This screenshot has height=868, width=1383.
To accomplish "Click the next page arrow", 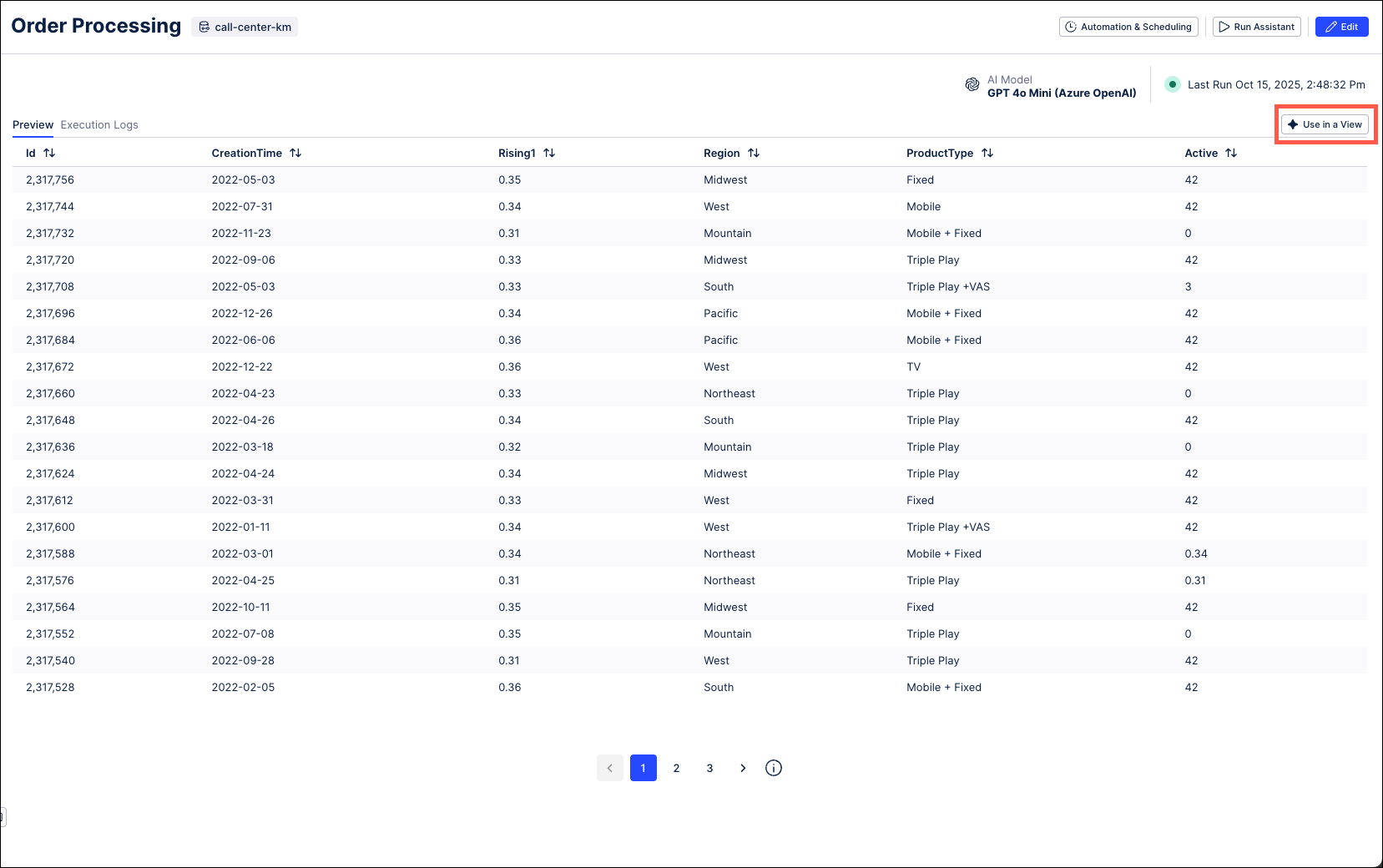I will [x=743, y=768].
